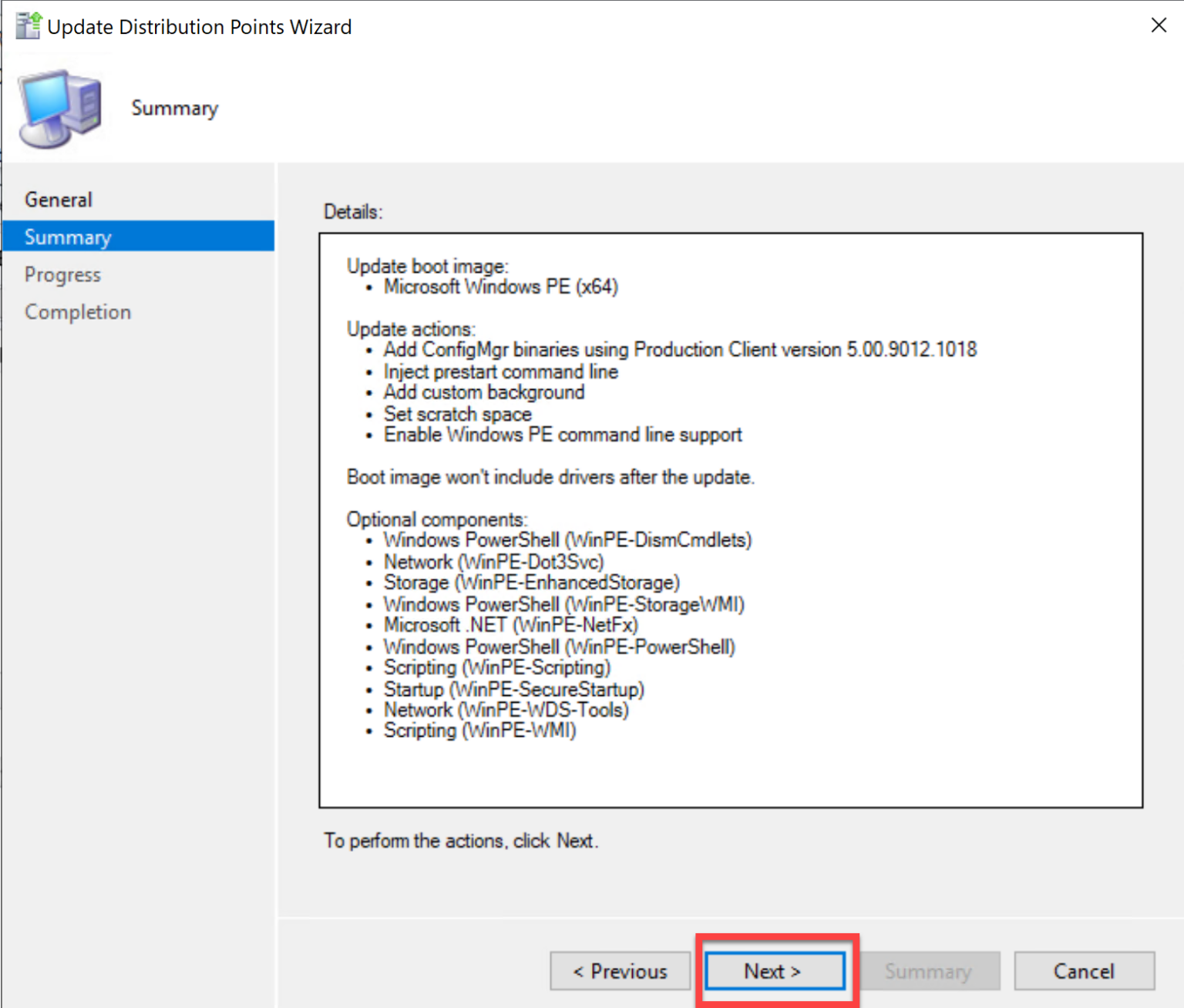Select the General step in the sidebar
1184x1008 pixels.
[59, 199]
